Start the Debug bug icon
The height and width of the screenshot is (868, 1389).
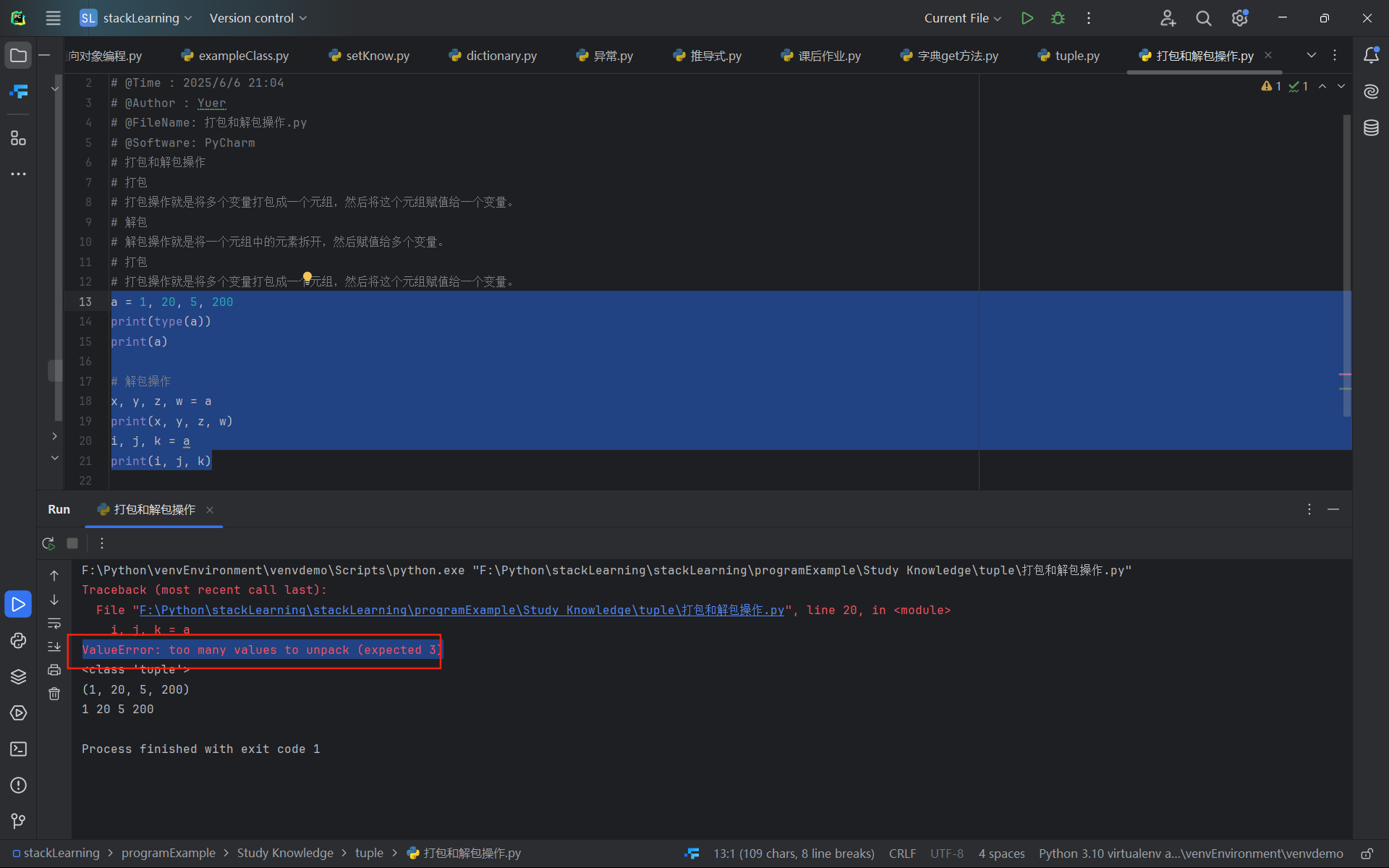pos(1058,18)
